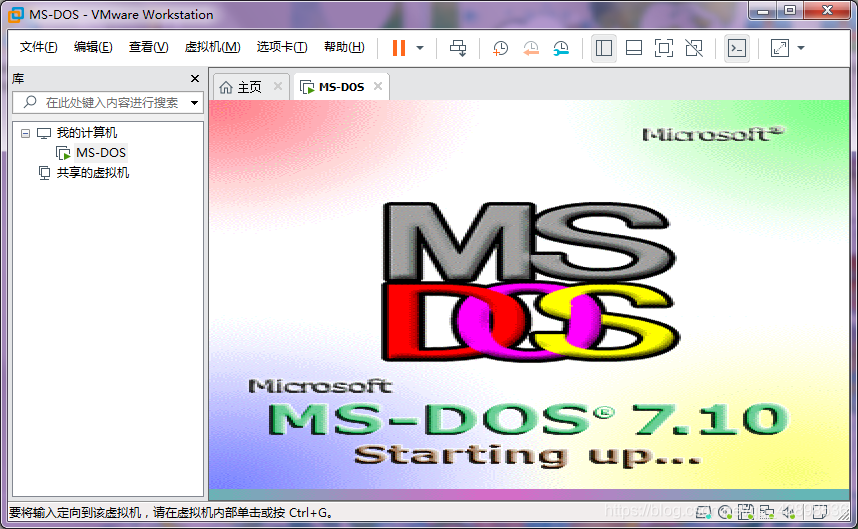Click the orange pause virtual machine button
This screenshot has height=529, width=858.
pyautogui.click(x=399, y=48)
